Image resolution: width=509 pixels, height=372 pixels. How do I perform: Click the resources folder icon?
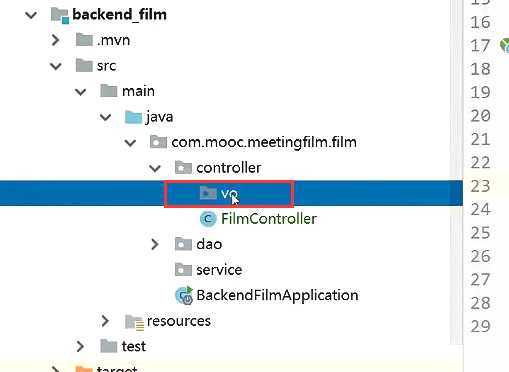(134, 322)
